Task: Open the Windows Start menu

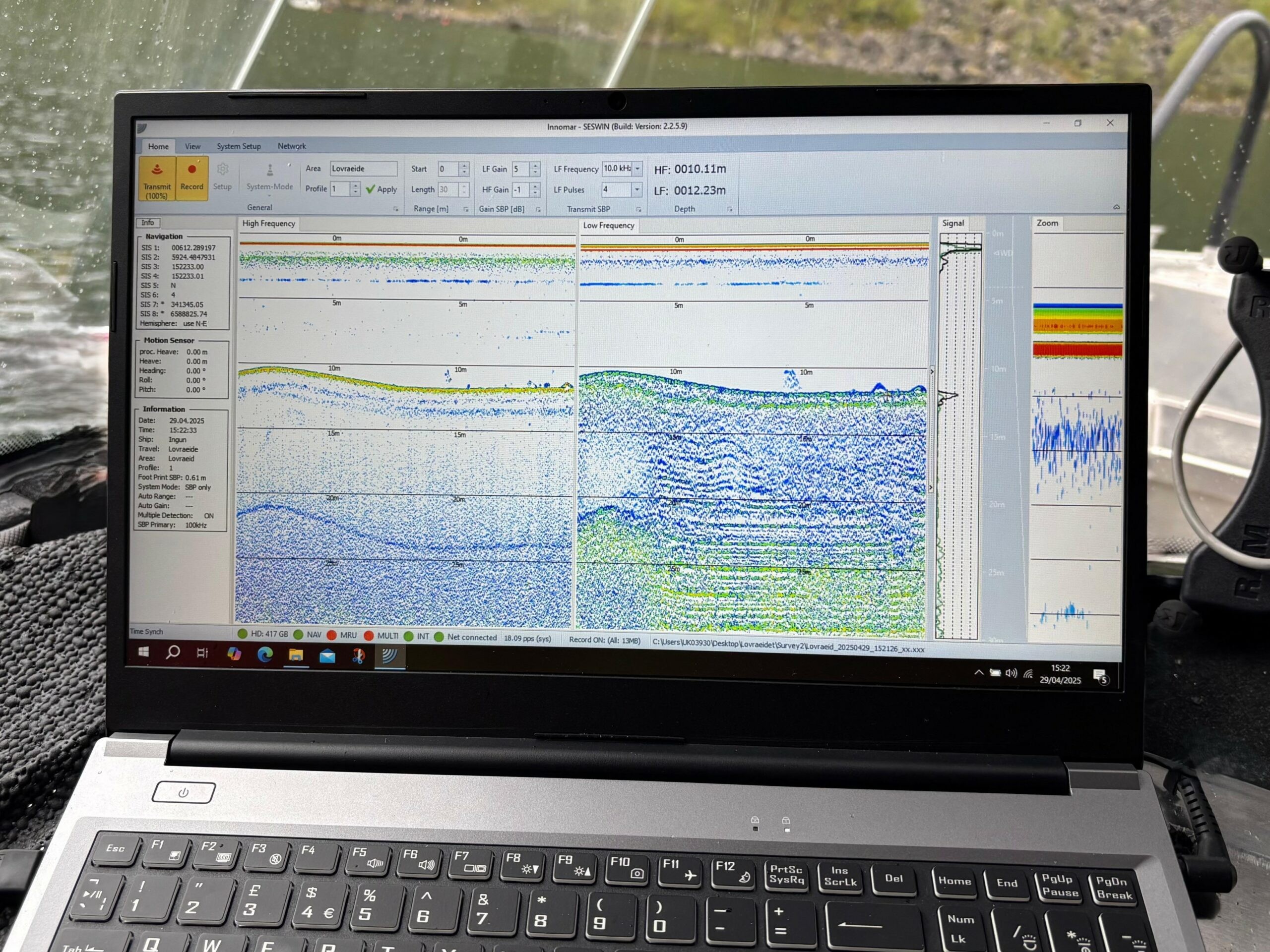Action: coord(143,652)
